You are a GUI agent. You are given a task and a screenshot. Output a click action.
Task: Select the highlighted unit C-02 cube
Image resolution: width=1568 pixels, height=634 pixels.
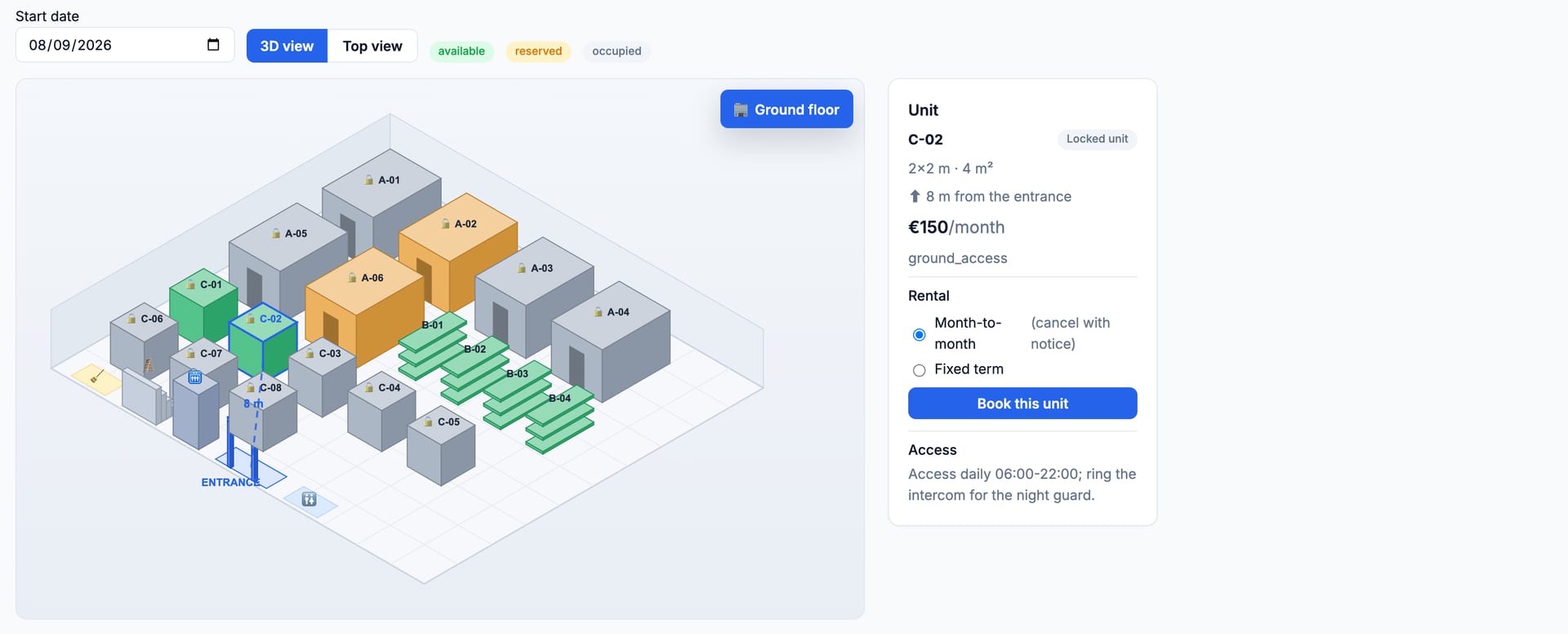coord(263,343)
